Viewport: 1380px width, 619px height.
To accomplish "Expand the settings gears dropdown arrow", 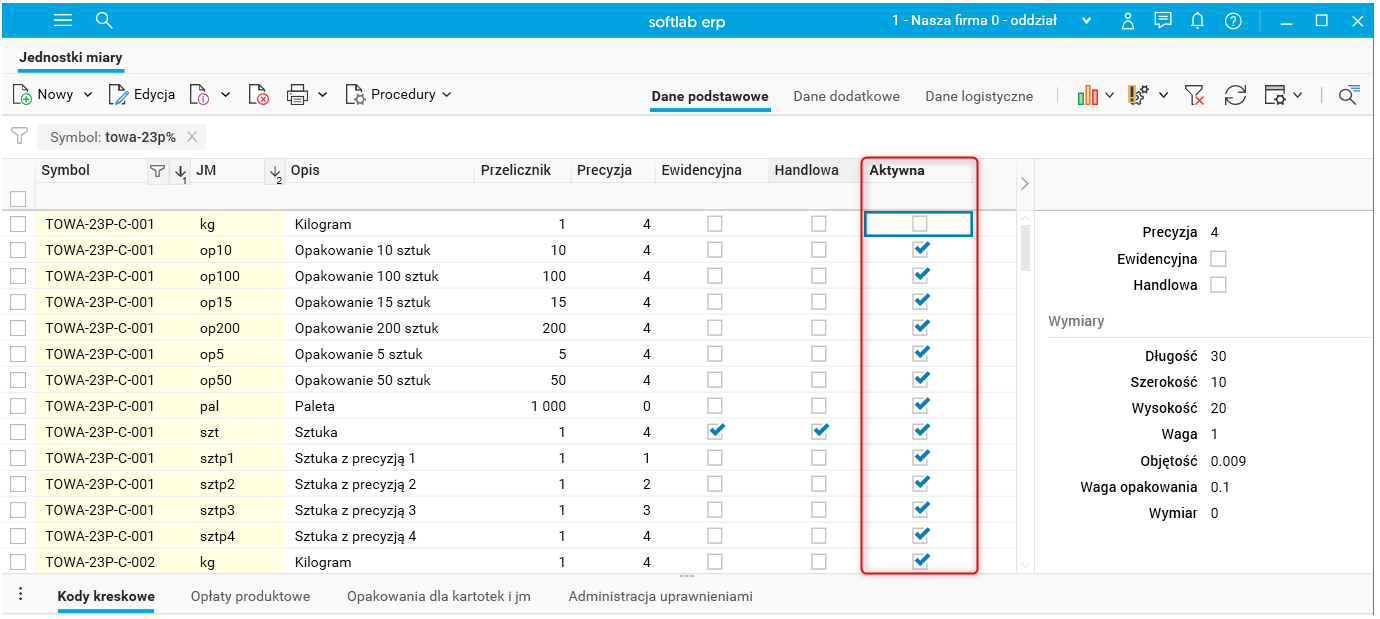I will coord(1164,95).
